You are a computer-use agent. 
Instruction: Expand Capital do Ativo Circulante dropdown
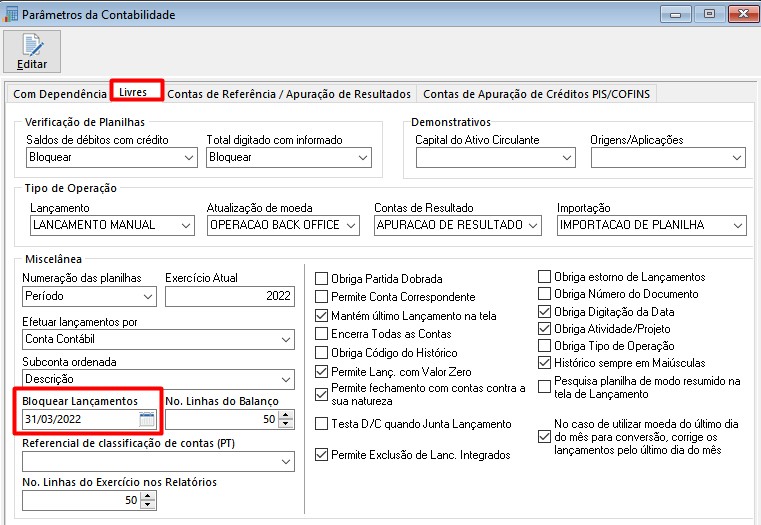pyautogui.click(x=566, y=158)
